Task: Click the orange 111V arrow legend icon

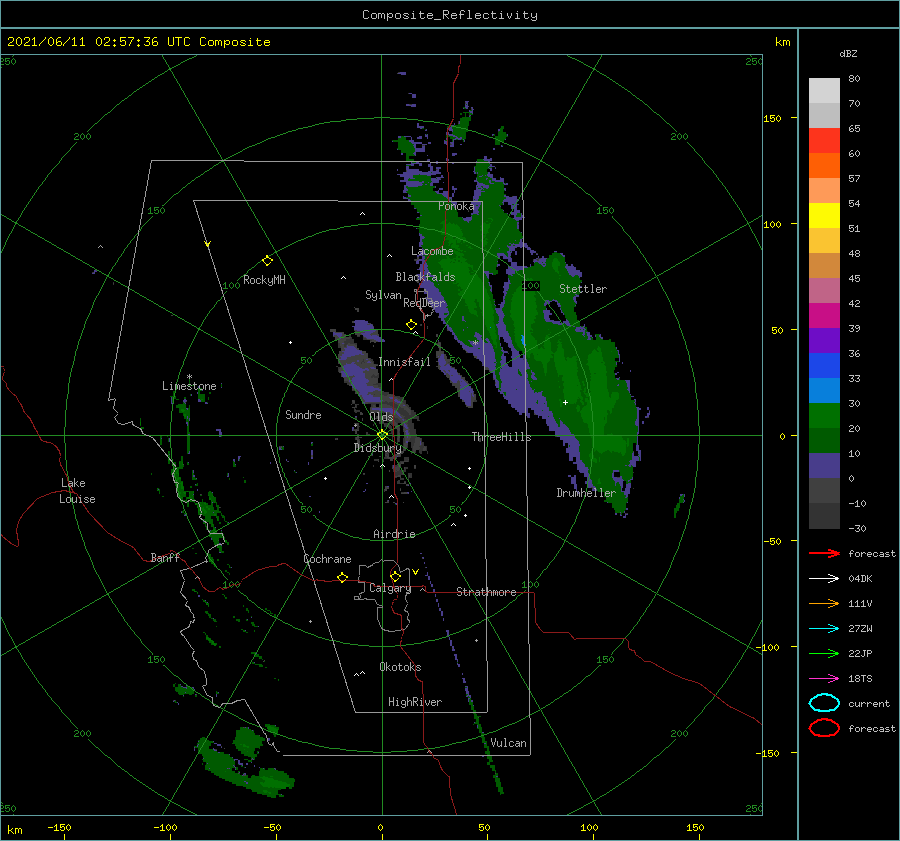Action: point(824,603)
